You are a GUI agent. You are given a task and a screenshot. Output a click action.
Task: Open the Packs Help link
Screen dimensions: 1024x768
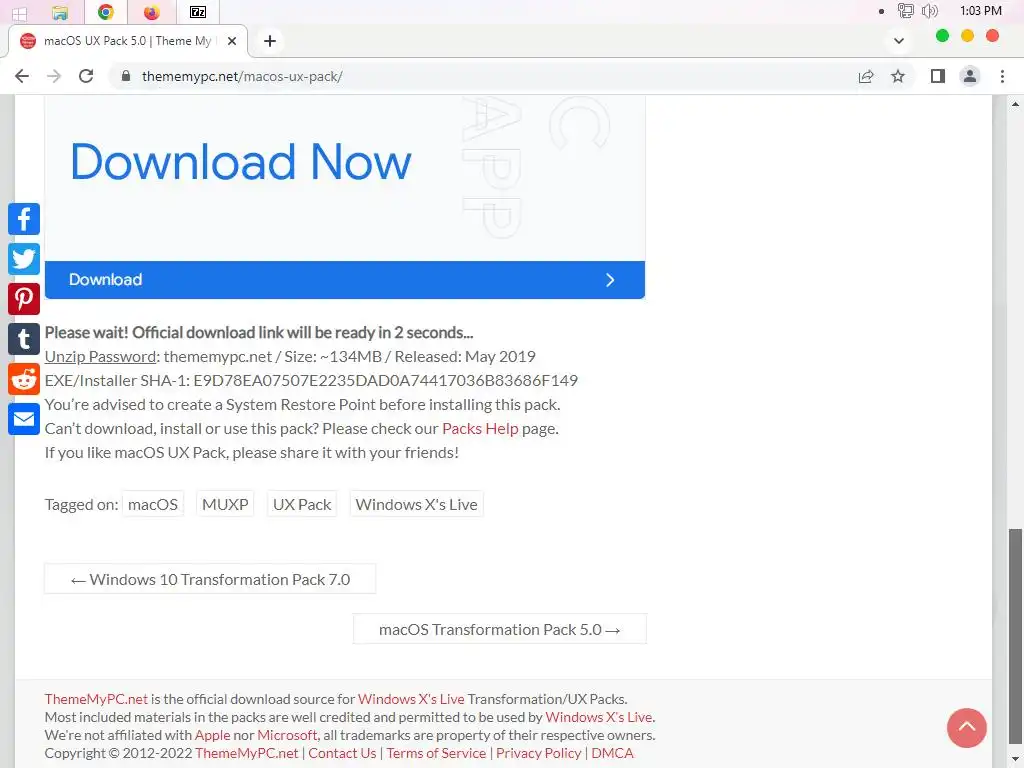480,428
